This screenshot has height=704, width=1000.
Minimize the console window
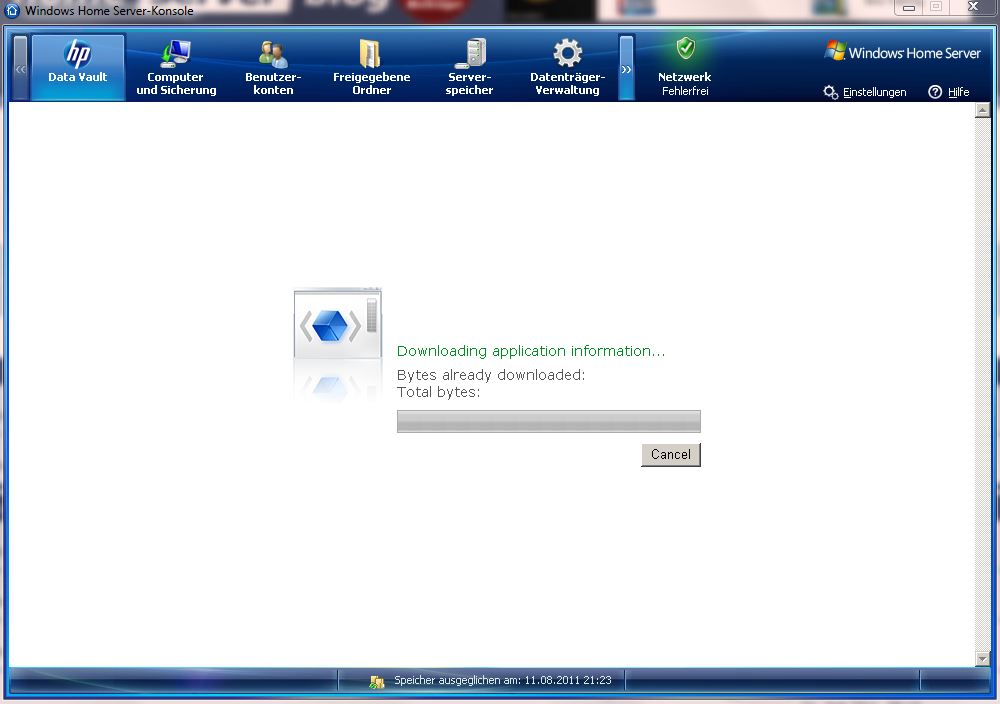tap(909, 8)
